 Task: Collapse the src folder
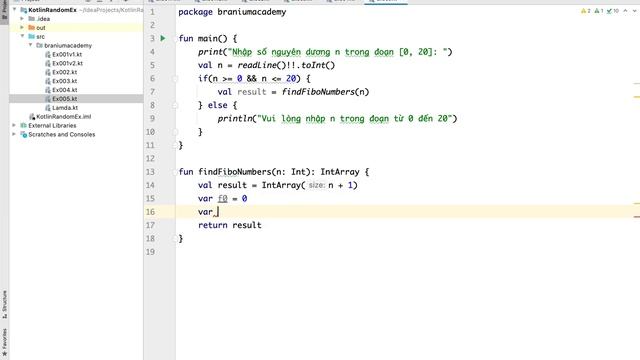22,36
